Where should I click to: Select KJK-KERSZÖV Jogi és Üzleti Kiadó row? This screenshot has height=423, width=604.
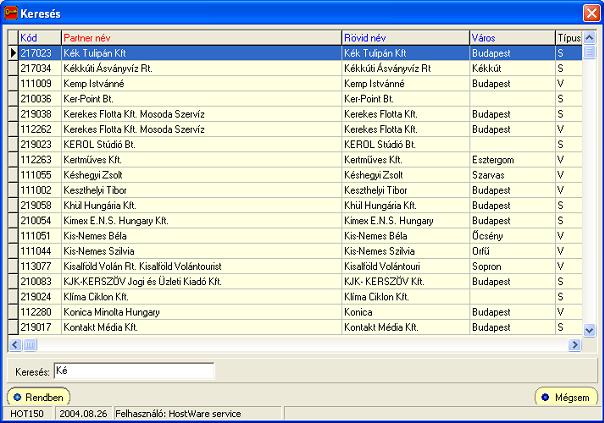[295, 281]
